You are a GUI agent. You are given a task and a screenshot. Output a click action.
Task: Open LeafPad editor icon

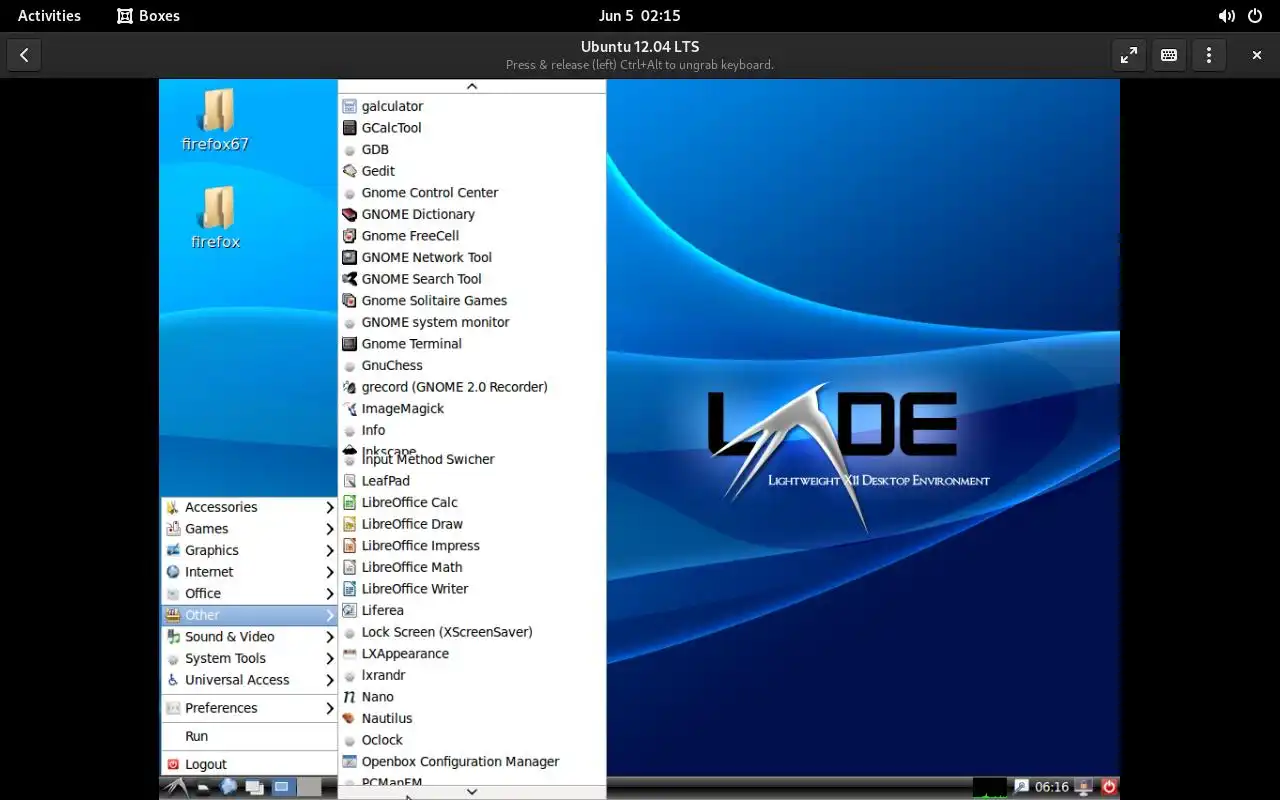point(349,481)
